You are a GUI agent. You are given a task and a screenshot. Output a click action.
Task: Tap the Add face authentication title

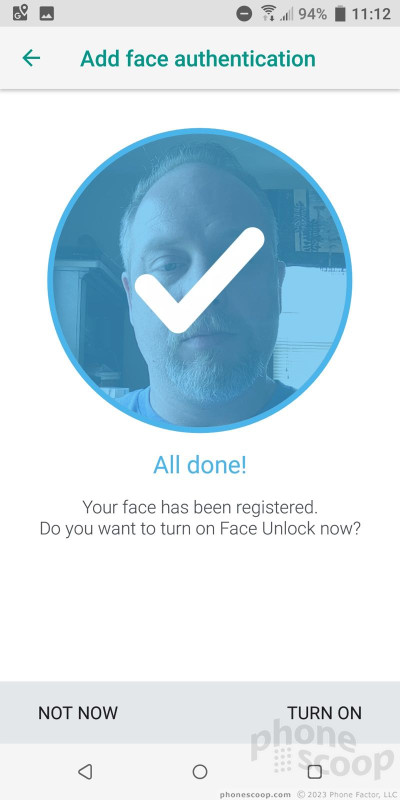(x=198, y=59)
